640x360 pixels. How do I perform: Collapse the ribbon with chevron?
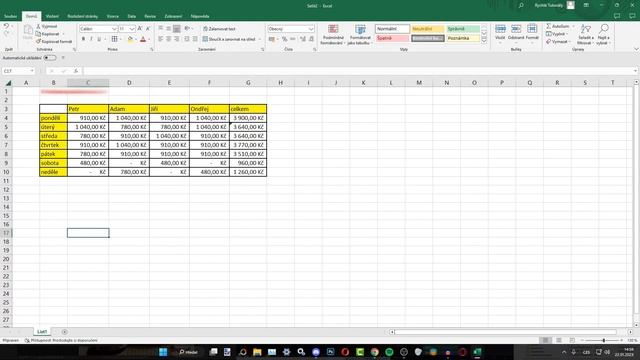(636, 49)
